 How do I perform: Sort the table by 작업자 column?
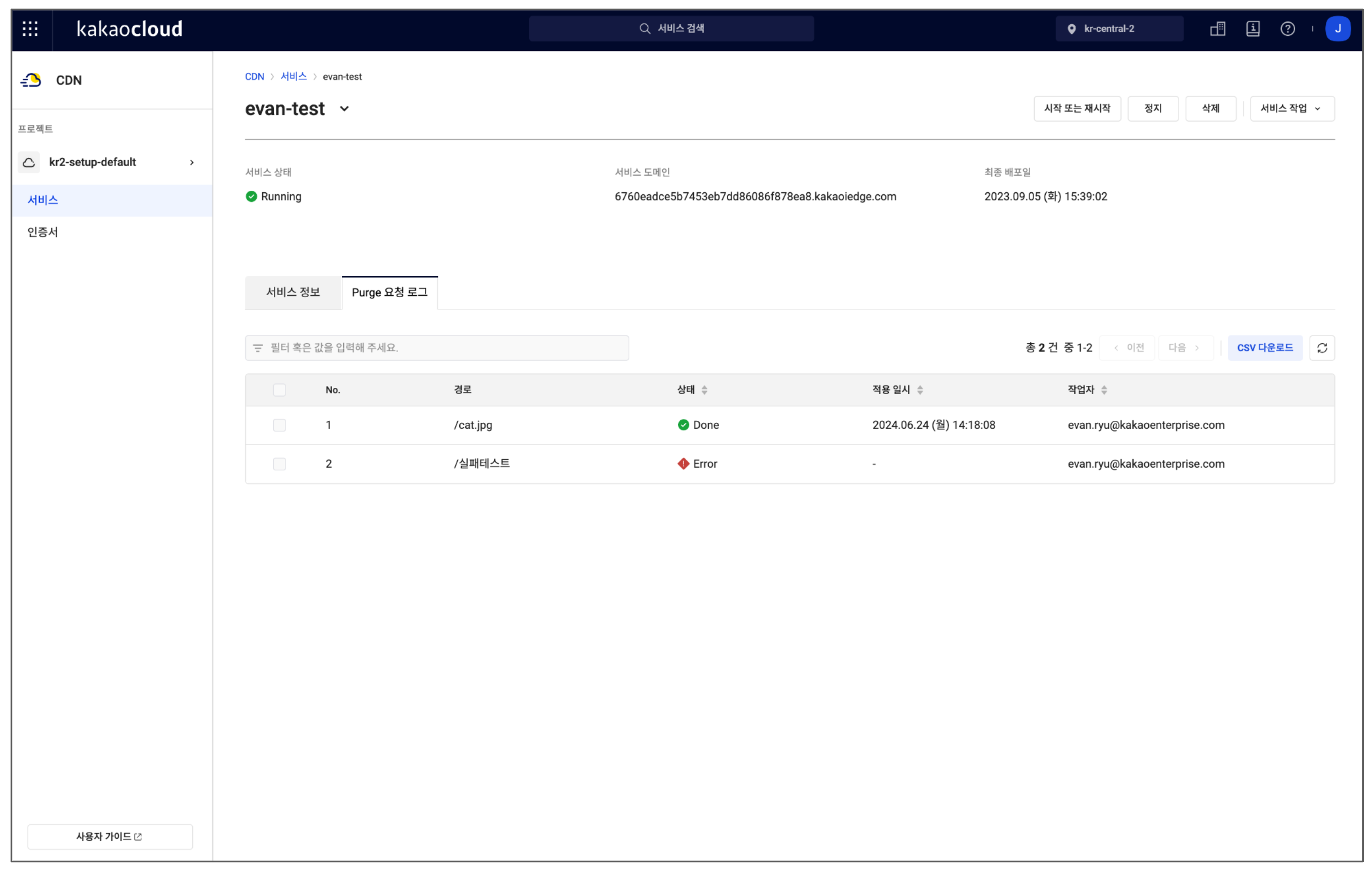[1104, 390]
